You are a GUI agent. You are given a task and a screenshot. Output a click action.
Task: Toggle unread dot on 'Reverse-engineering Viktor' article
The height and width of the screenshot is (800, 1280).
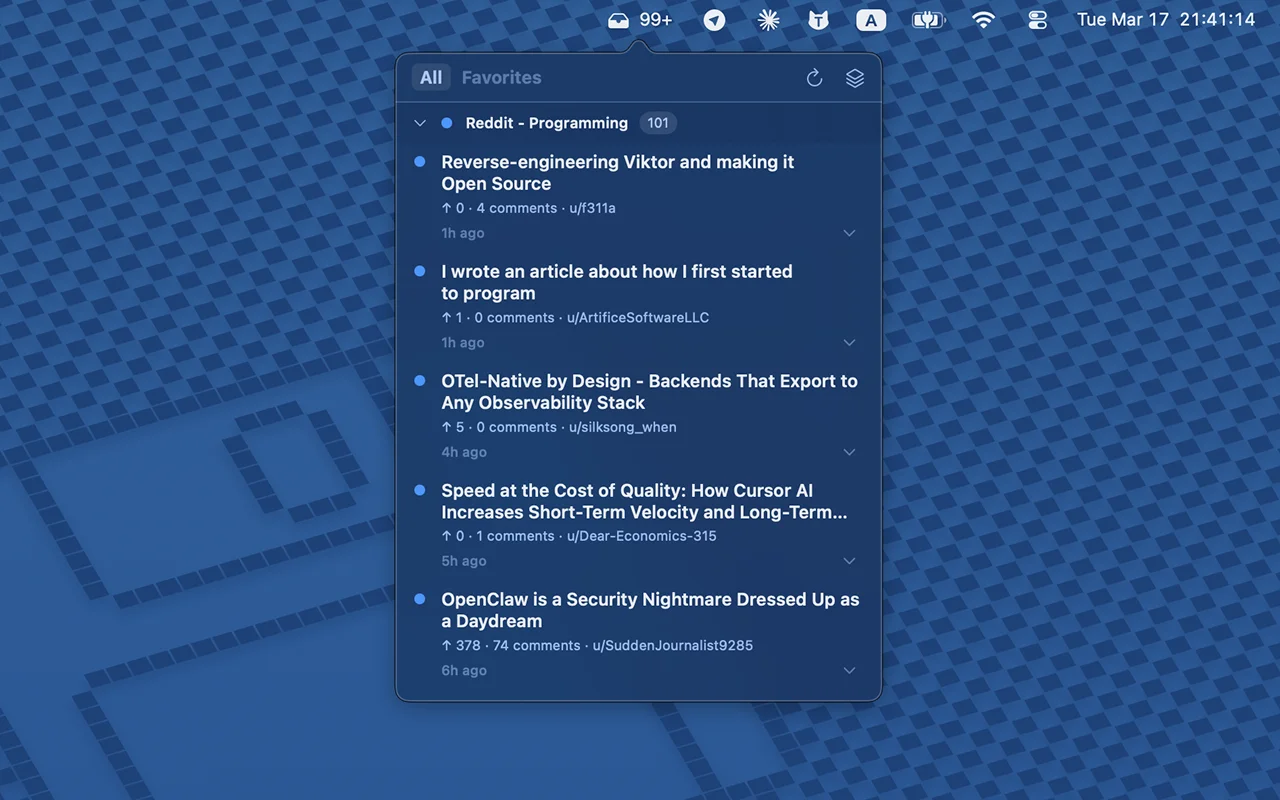(x=419, y=161)
